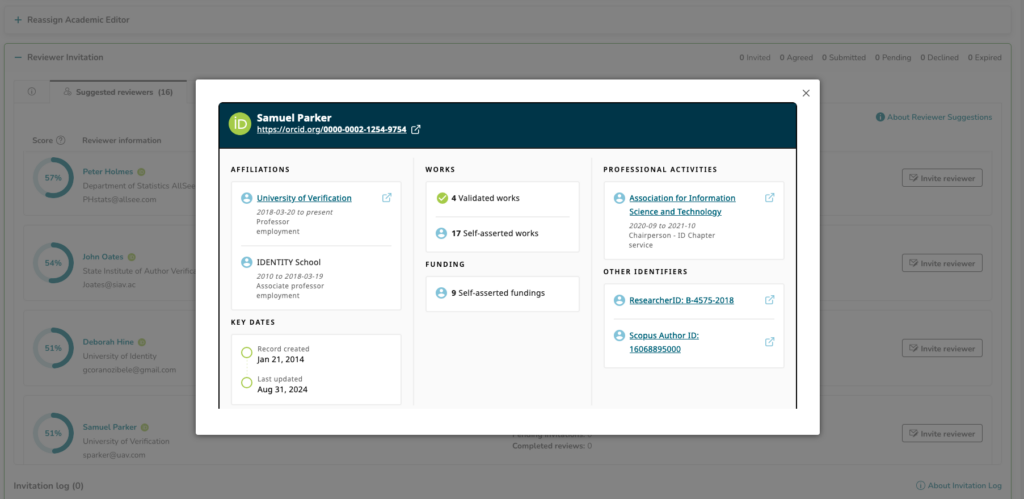Open Scopus Author ID link
Viewport: 1024px width, 499px height.
(x=664, y=342)
